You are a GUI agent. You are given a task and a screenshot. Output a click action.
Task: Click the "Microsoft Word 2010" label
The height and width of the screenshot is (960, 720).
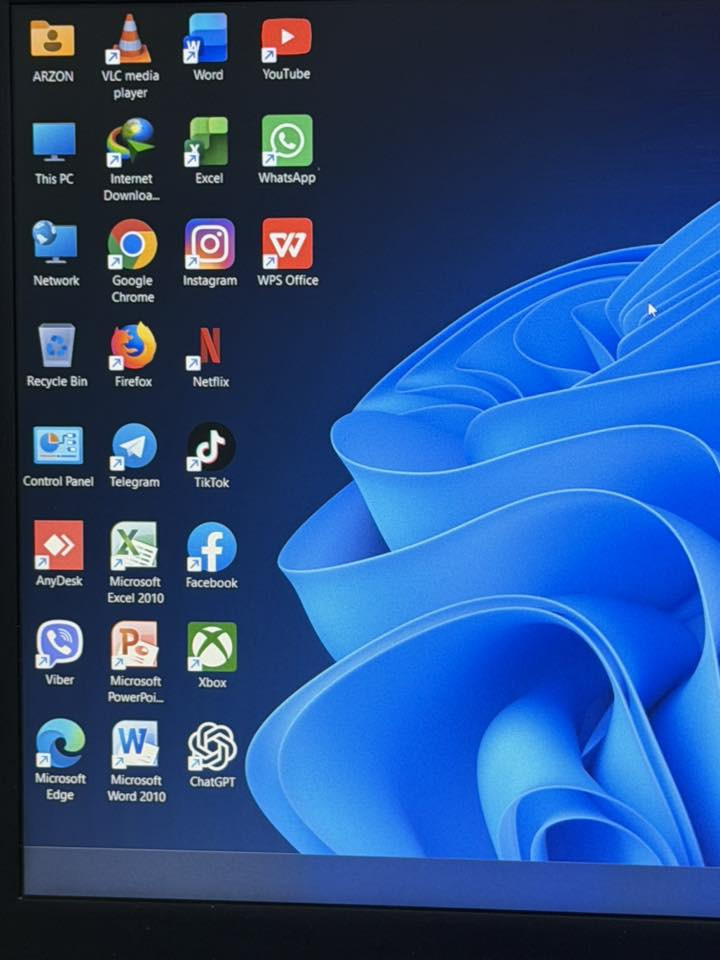coord(136,788)
